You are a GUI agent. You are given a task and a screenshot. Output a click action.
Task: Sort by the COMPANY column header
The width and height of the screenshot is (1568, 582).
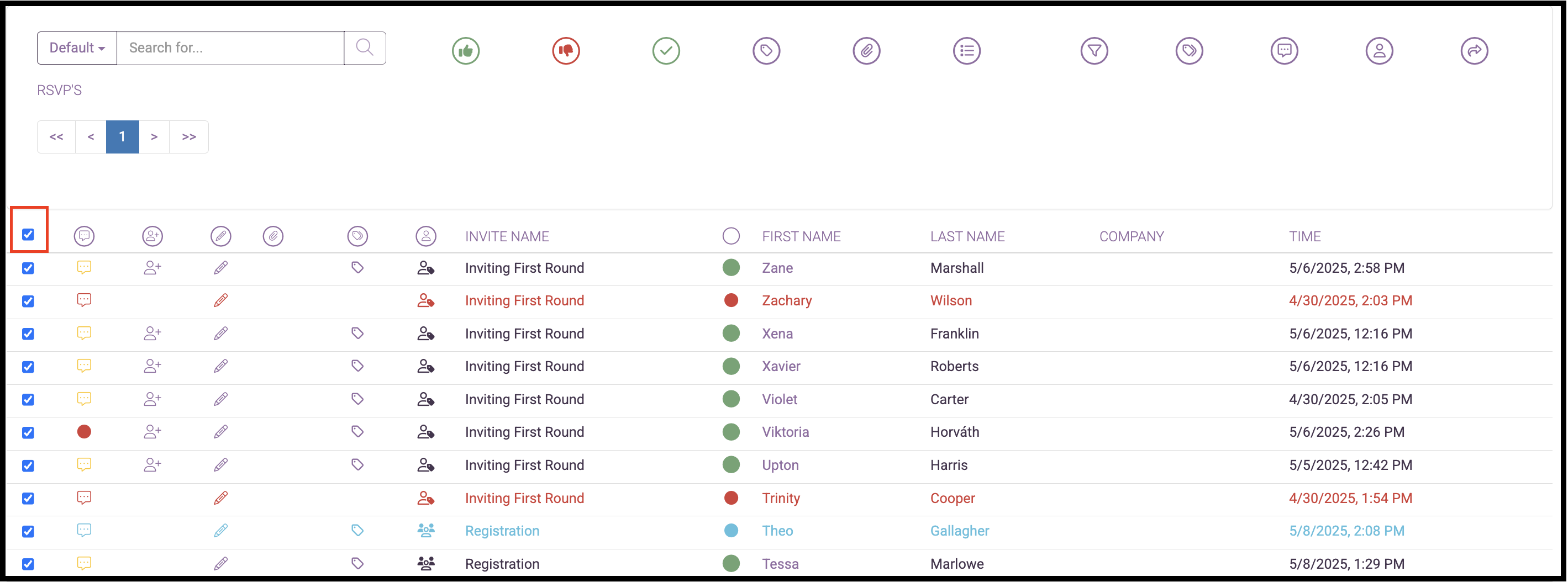tap(1131, 236)
